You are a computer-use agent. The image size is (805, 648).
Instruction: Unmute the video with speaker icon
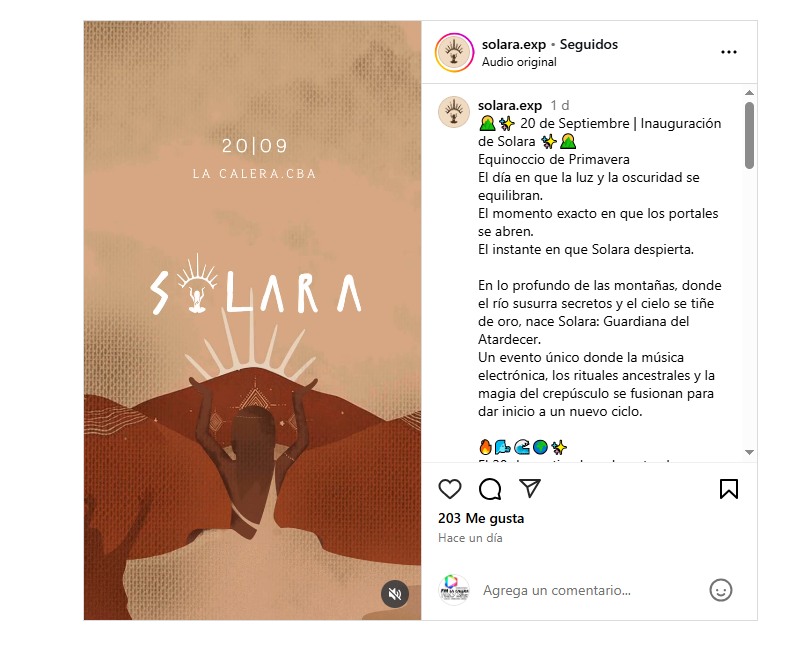(x=395, y=594)
